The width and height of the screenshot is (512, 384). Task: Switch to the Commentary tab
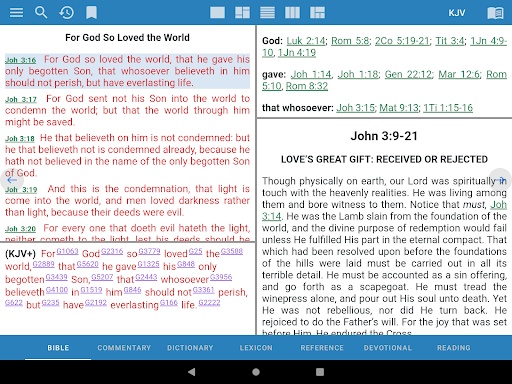124,348
